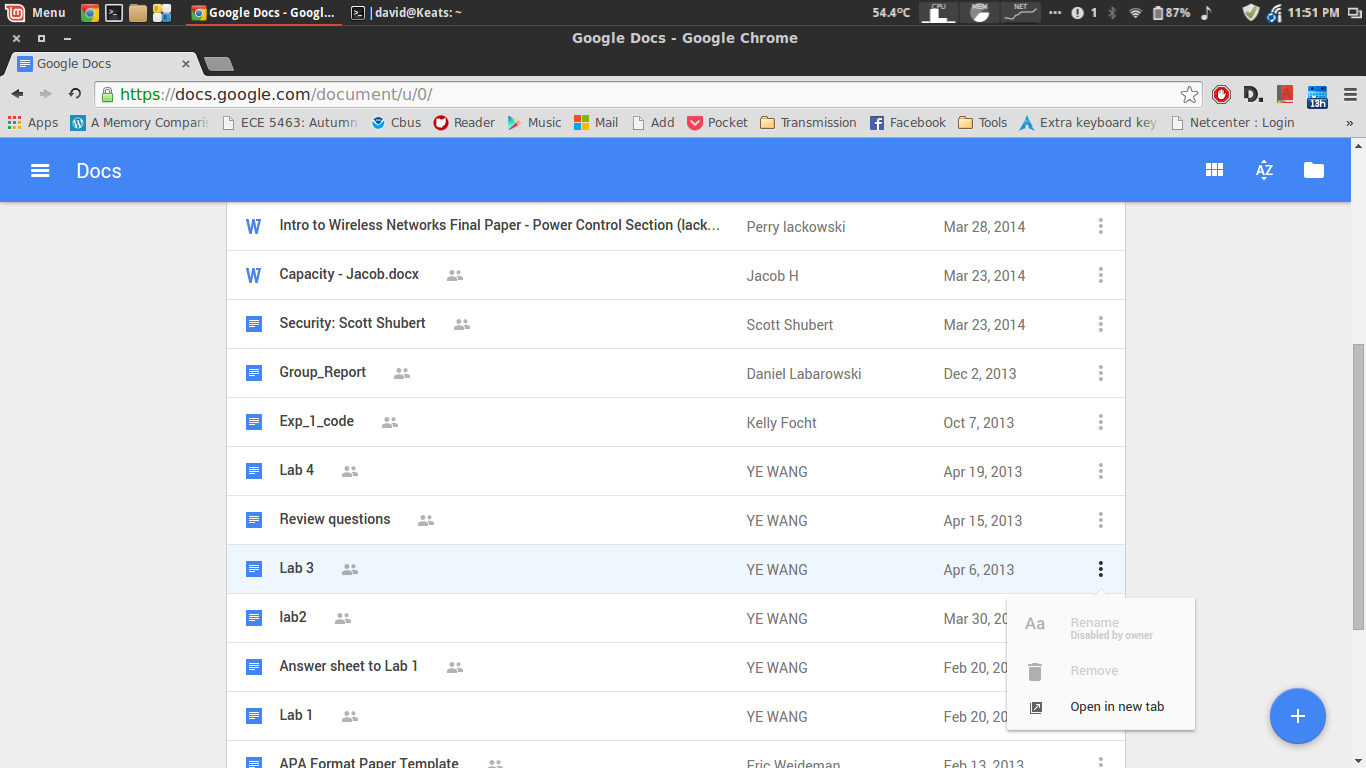
Task: Select Remove in the context menu
Action: pos(1101,671)
